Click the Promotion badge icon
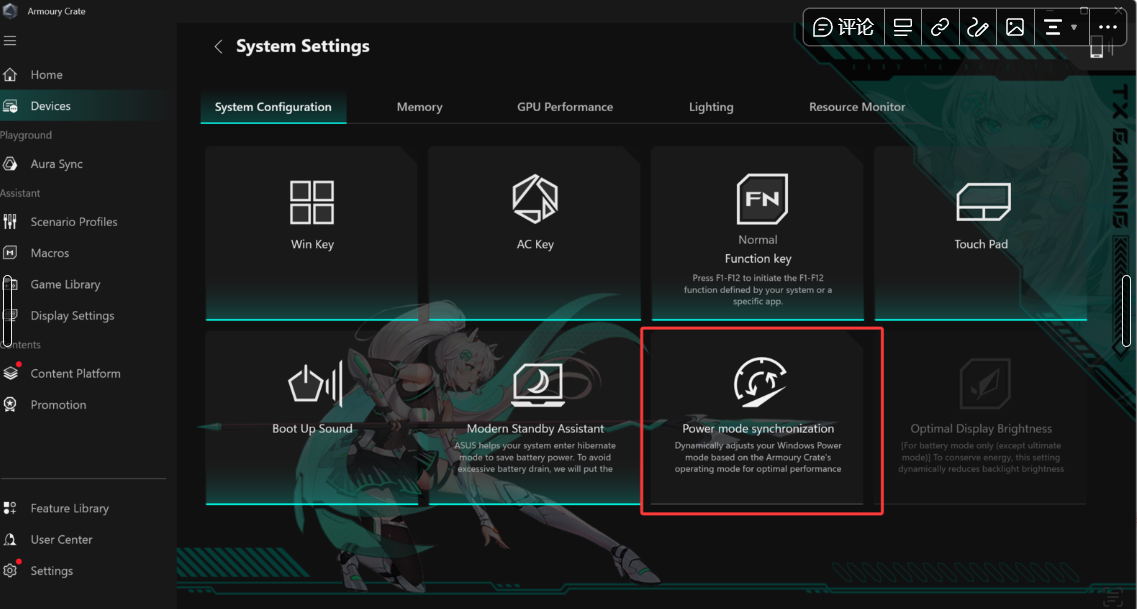Screen dimensions: 1137x609 pyautogui.click(x=9, y=405)
